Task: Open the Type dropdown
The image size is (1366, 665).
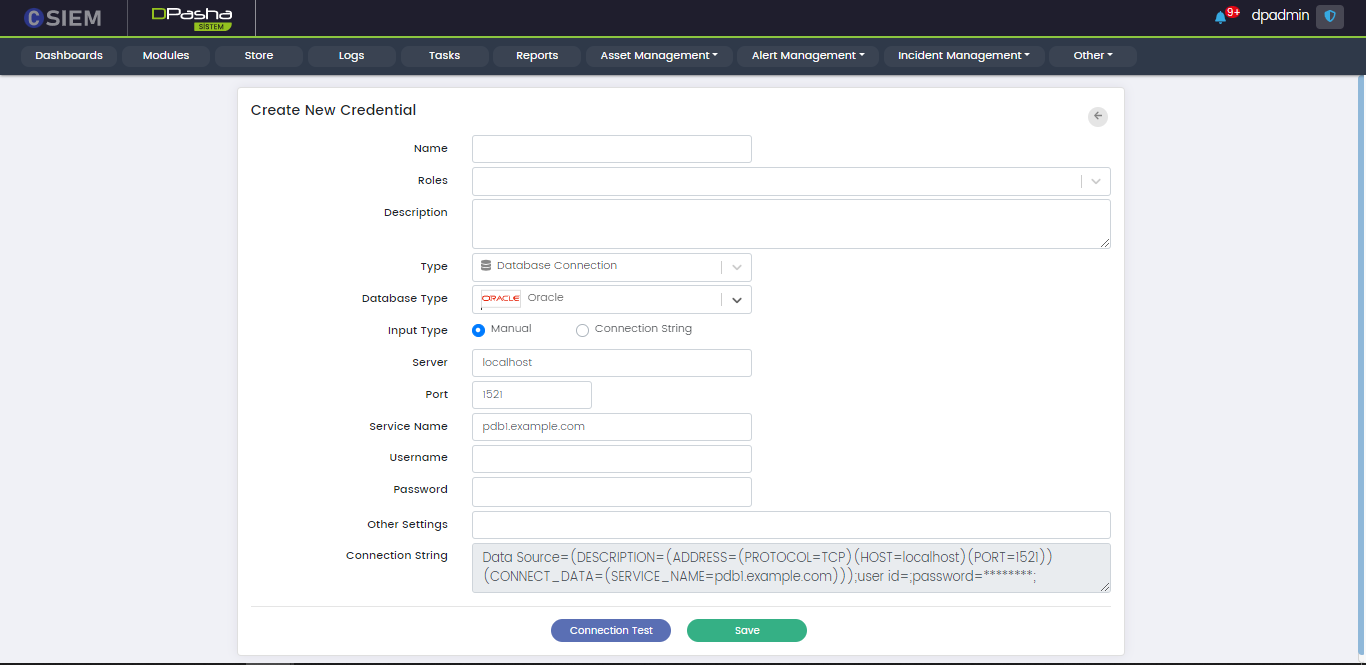Action: coord(611,267)
